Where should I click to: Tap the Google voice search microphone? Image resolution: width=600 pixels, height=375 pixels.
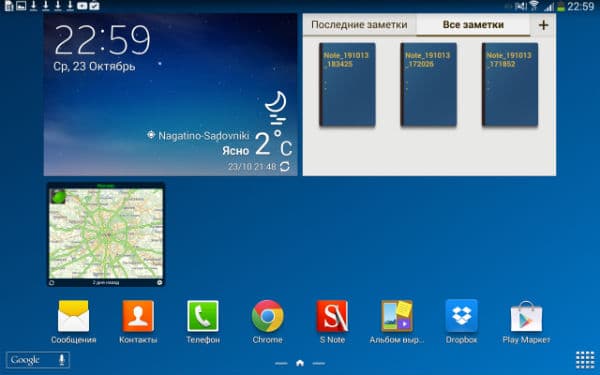tap(62, 359)
